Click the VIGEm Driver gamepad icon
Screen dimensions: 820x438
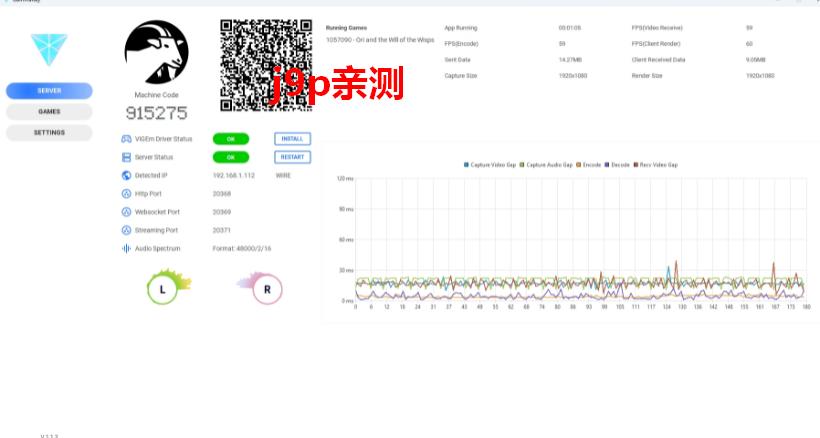tap(126, 139)
